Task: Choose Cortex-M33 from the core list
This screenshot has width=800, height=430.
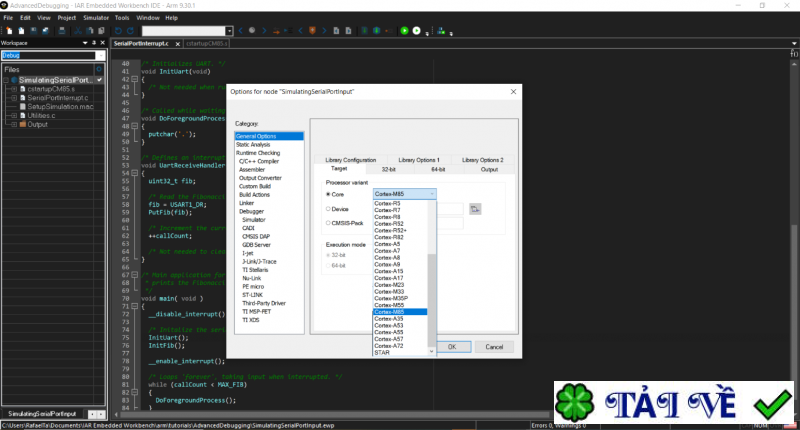Action: click(390, 291)
